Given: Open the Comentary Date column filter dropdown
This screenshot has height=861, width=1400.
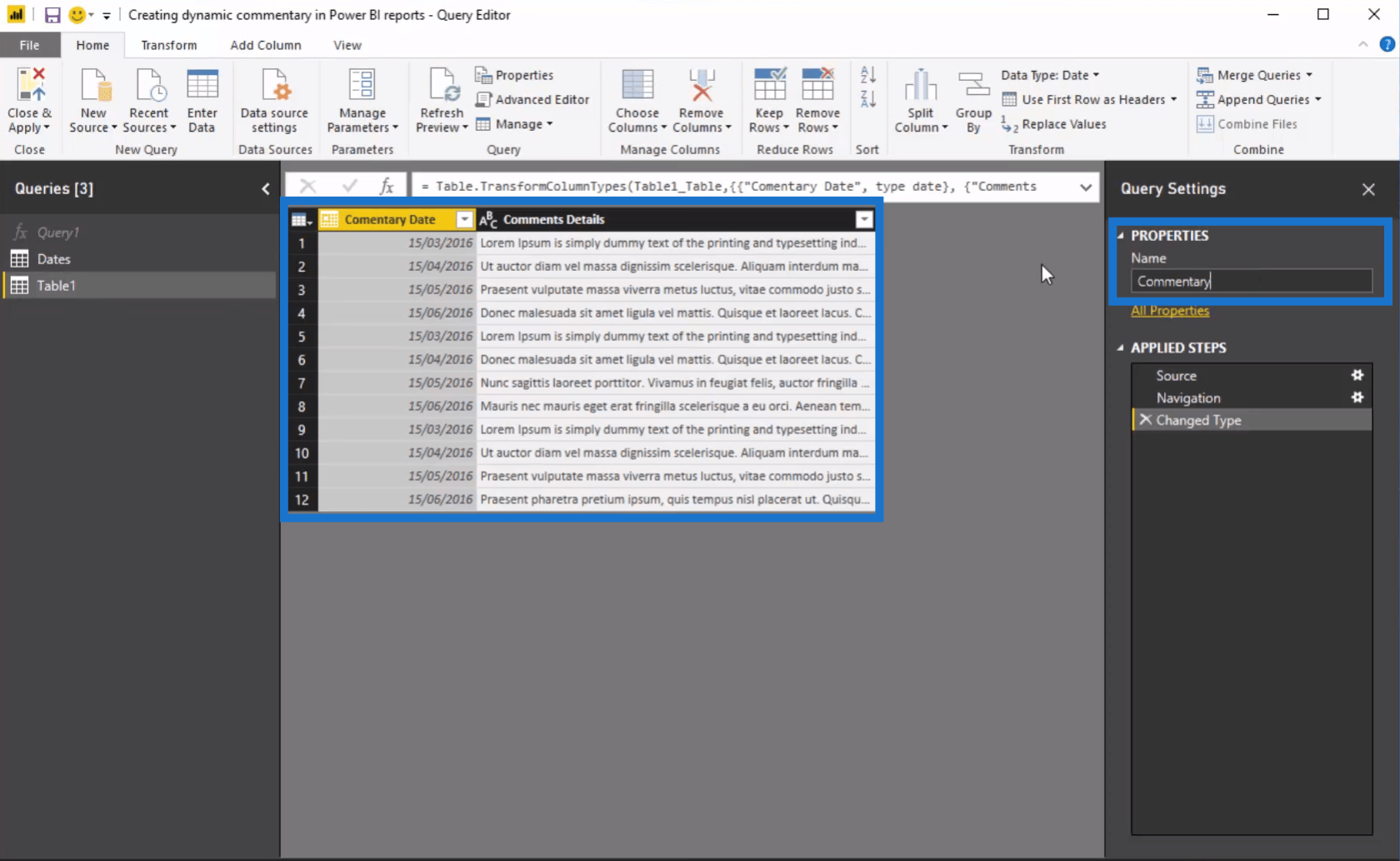Looking at the screenshot, I should (465, 220).
